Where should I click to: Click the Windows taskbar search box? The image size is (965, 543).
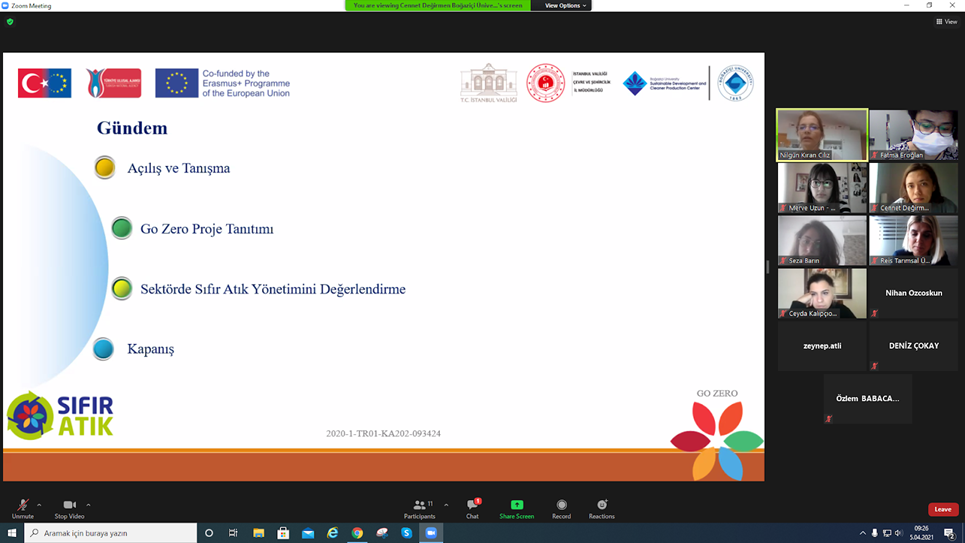tap(110, 533)
